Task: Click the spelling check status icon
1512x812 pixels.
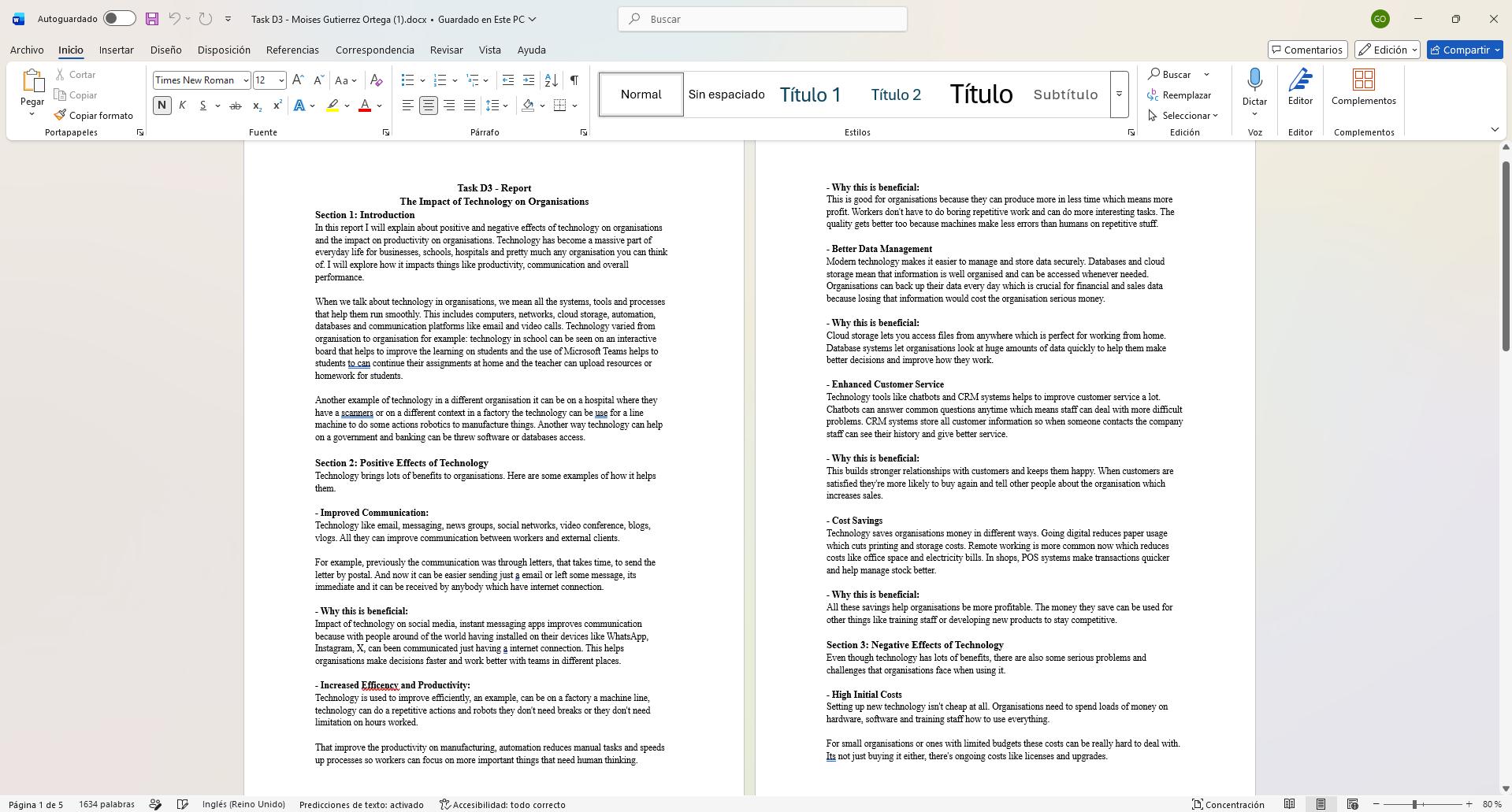Action: [x=183, y=804]
